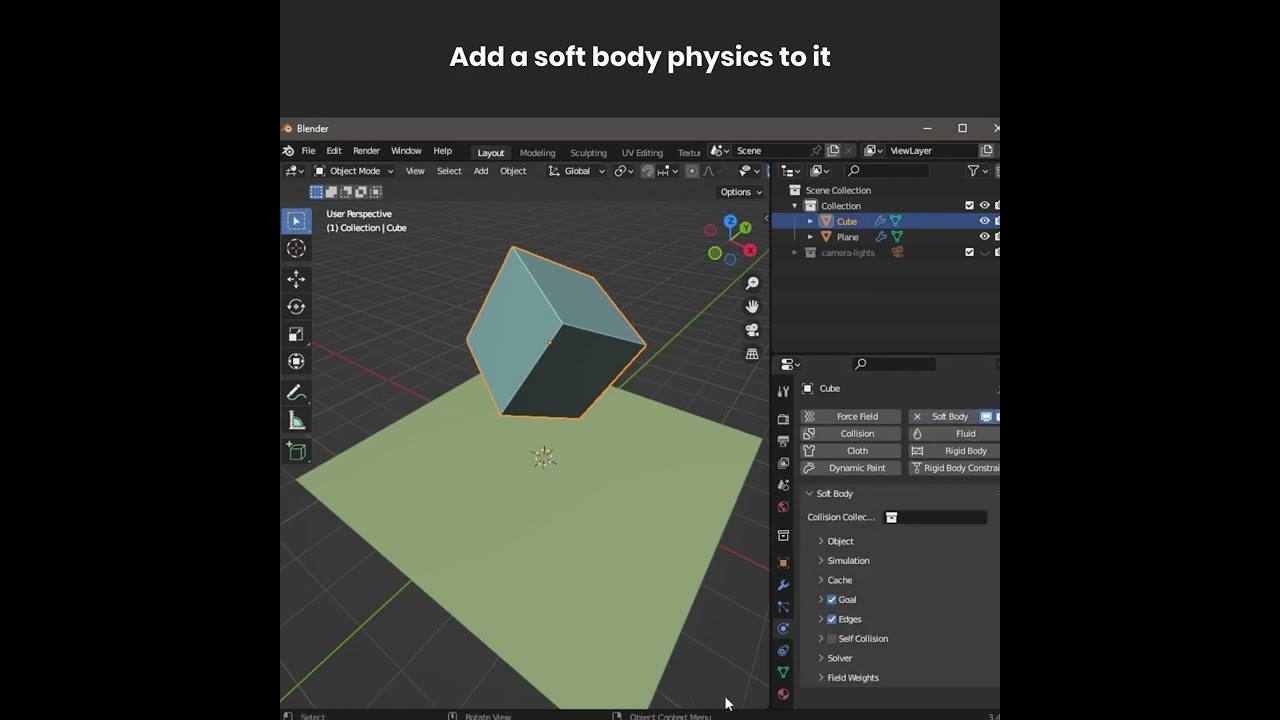Open the Object Mode dropdown

point(354,171)
